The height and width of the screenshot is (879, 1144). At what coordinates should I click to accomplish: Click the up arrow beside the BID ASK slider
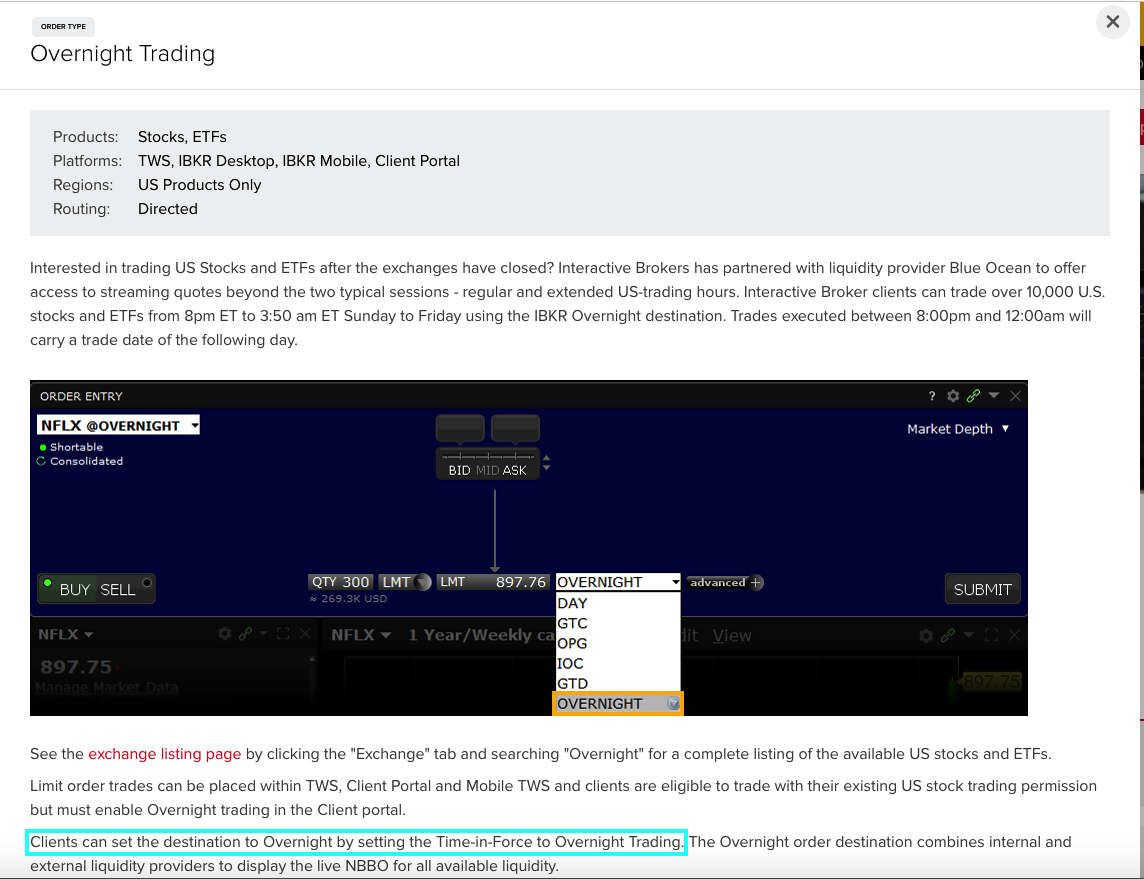546,458
